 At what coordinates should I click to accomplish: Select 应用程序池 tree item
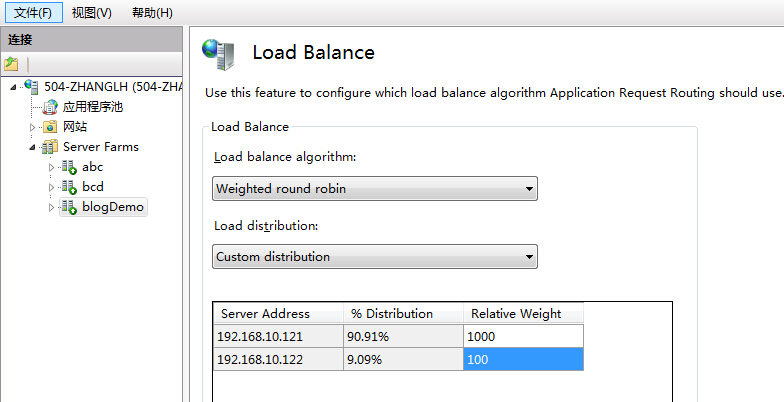[x=92, y=107]
